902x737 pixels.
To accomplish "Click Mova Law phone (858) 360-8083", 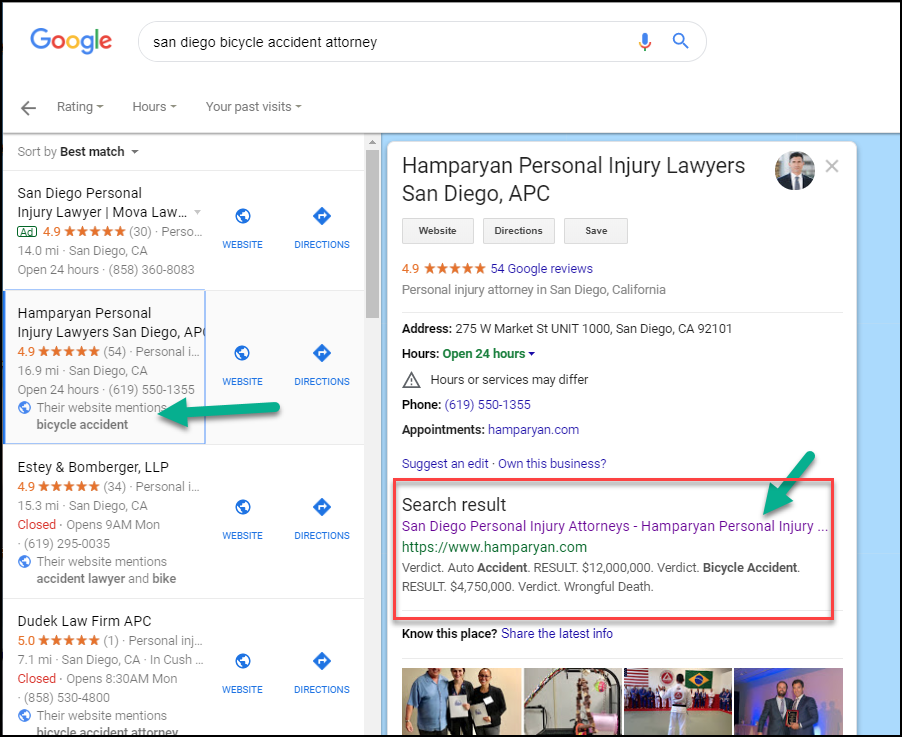I will click(152, 270).
